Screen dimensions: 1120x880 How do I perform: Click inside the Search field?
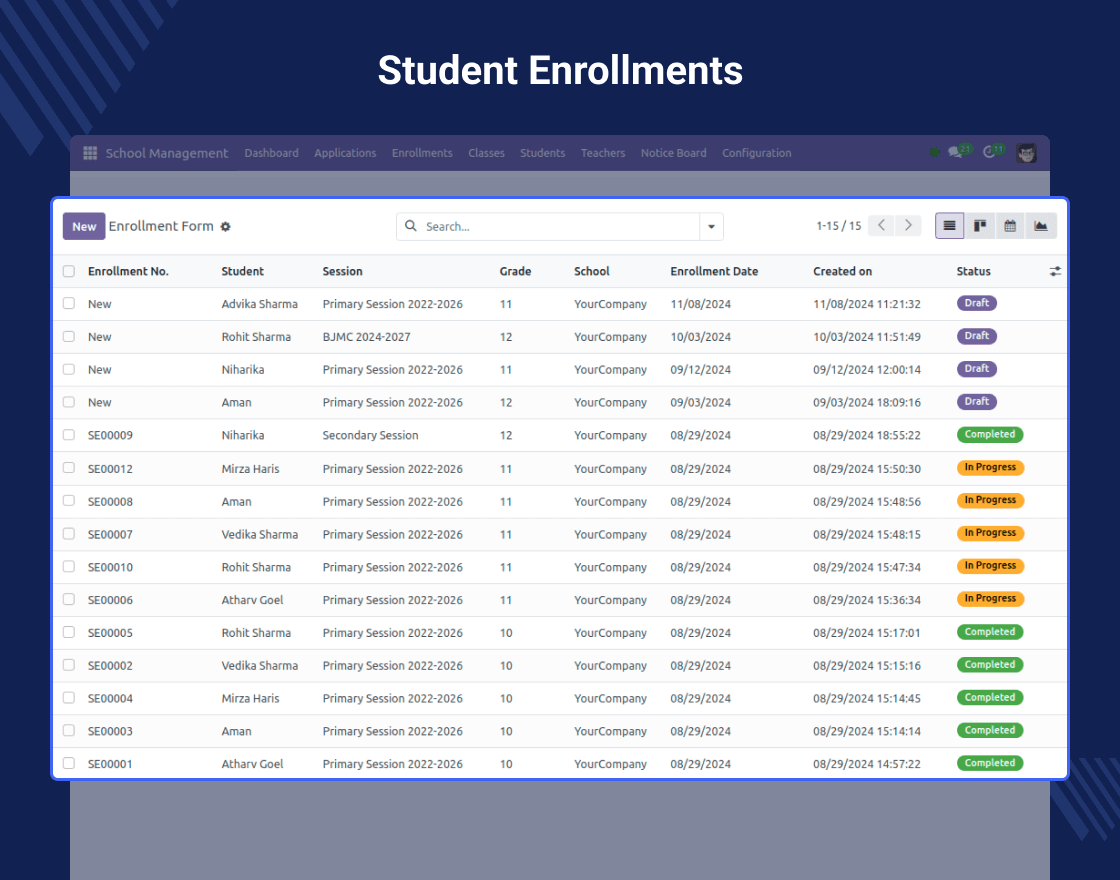550,226
